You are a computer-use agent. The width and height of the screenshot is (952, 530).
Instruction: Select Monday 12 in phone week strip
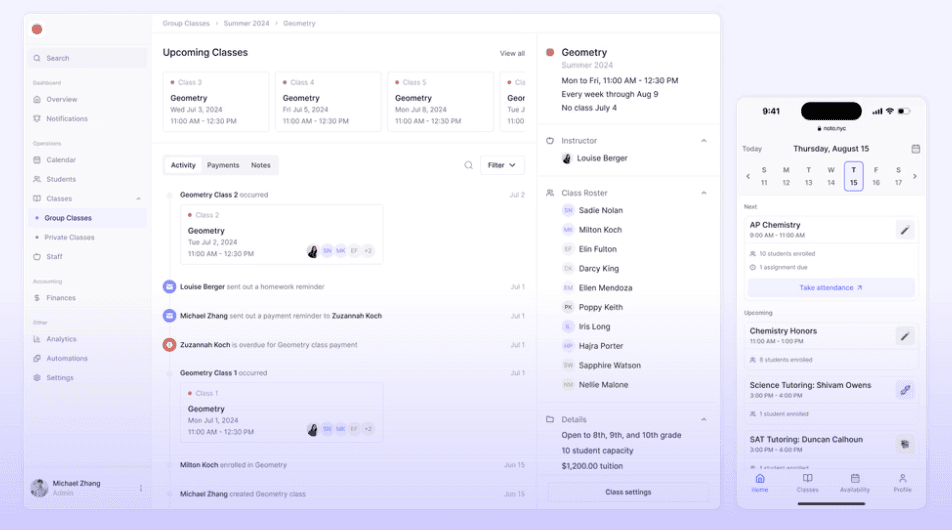[786, 177]
